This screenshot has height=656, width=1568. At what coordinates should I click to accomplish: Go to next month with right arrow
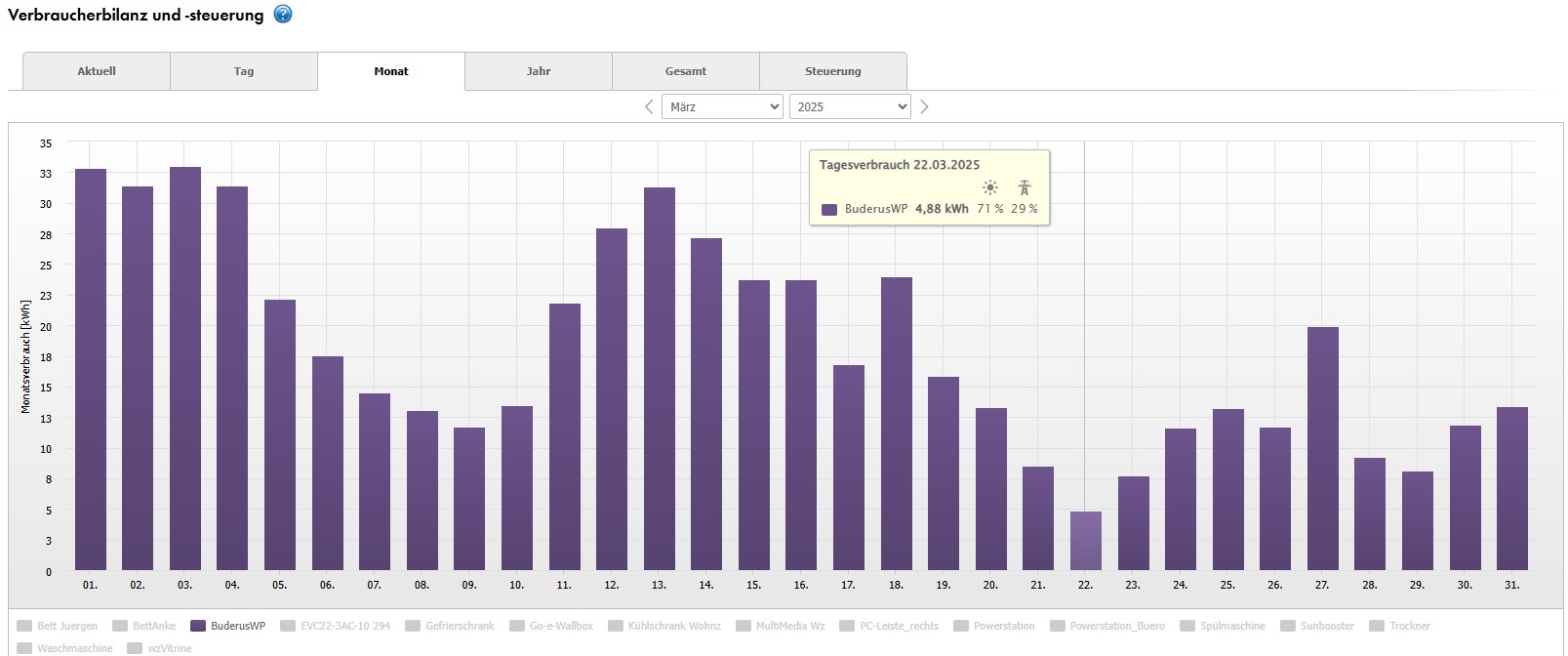click(924, 106)
